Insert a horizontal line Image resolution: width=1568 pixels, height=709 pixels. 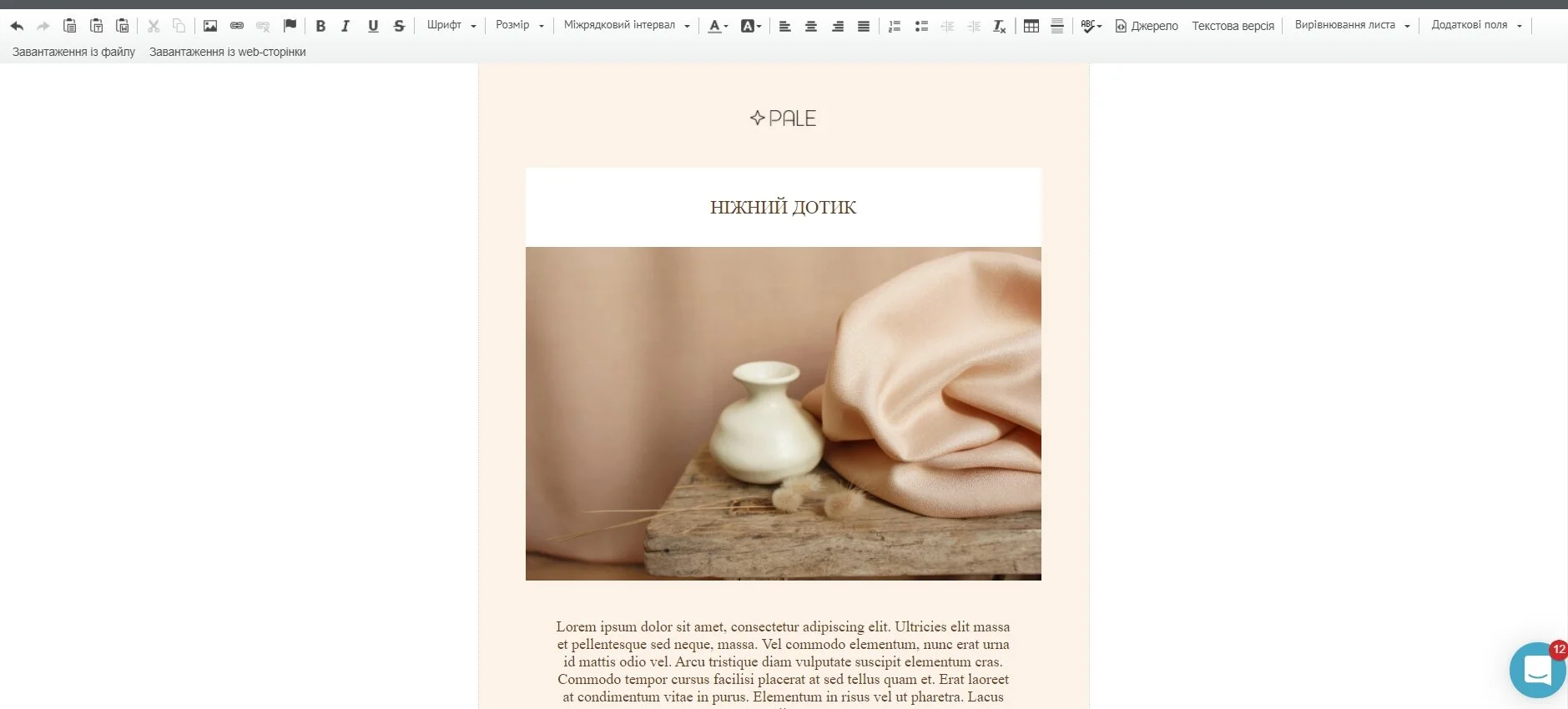[x=1057, y=26]
